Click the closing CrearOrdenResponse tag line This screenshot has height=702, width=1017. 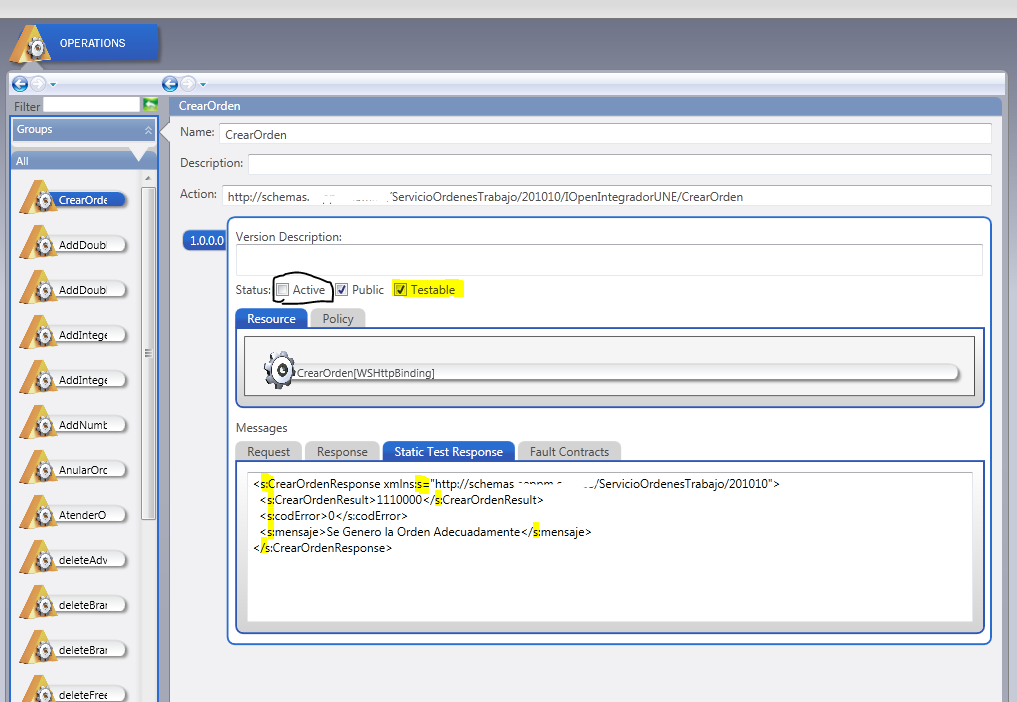(x=323, y=548)
